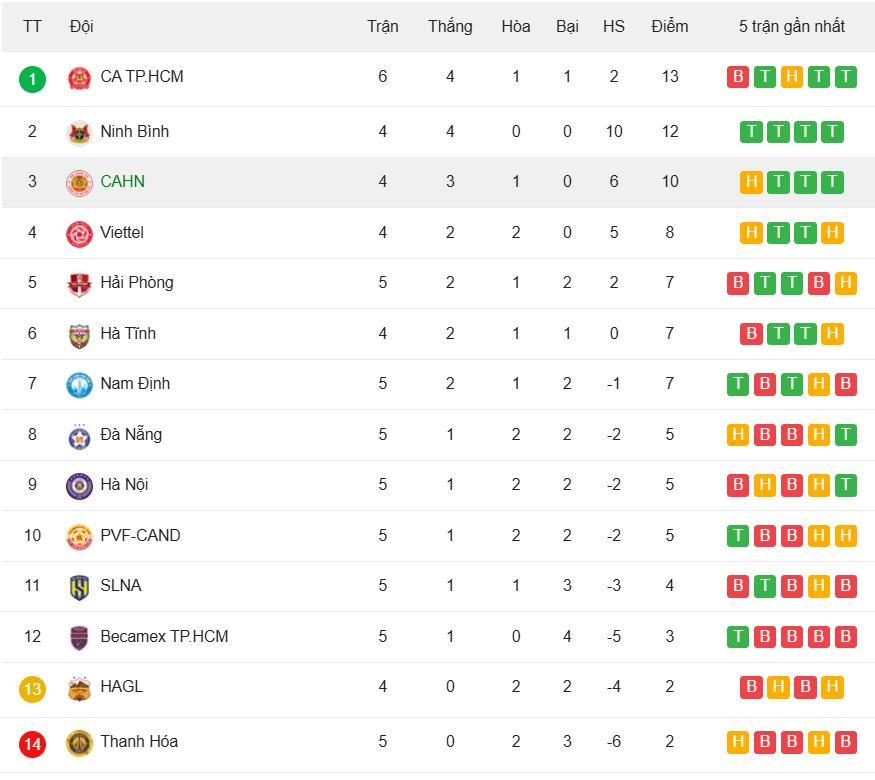Click the green rank 1 badge
This screenshot has width=875, height=780.
pos(32,78)
